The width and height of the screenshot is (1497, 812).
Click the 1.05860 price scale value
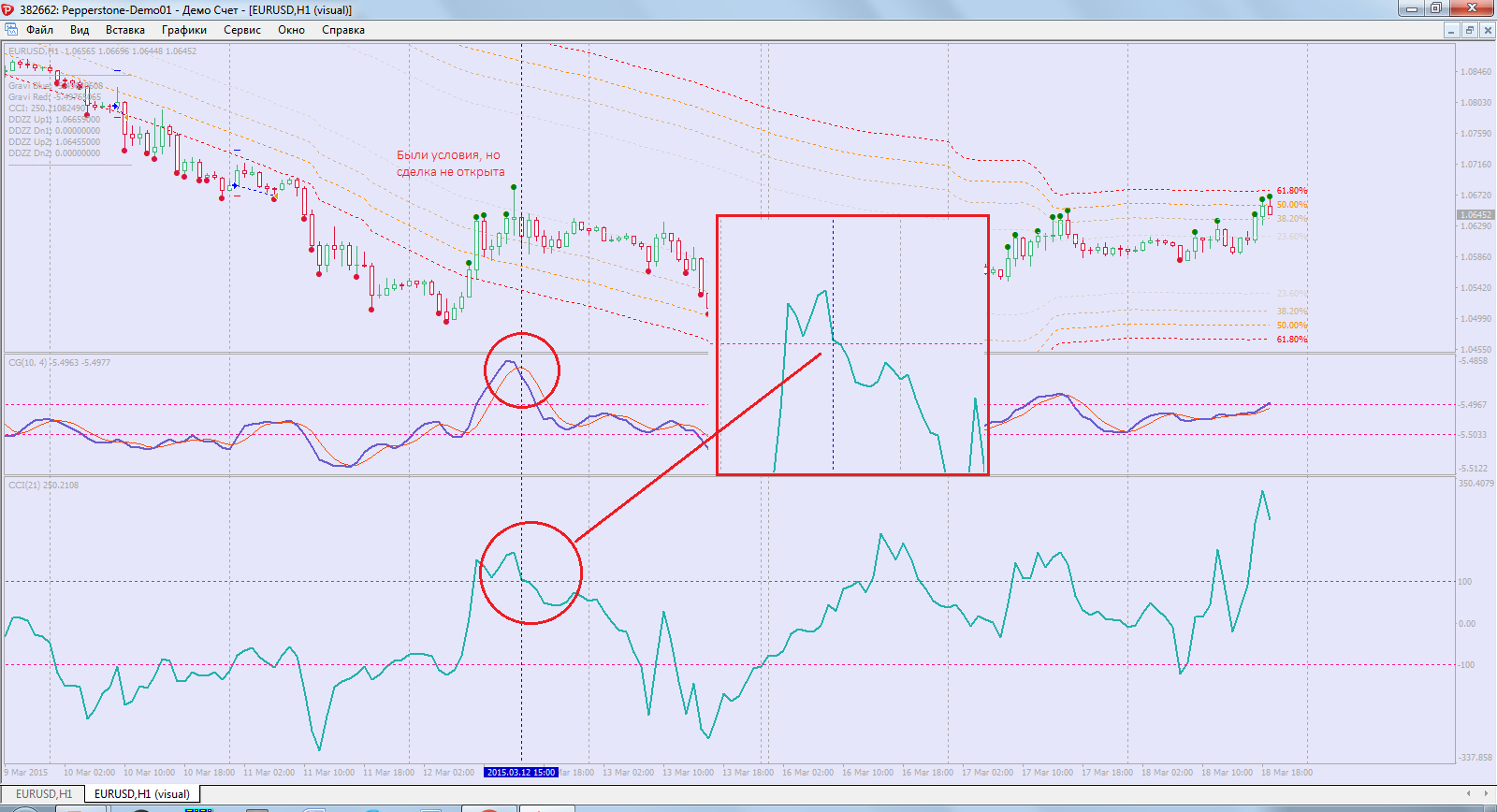[1475, 257]
